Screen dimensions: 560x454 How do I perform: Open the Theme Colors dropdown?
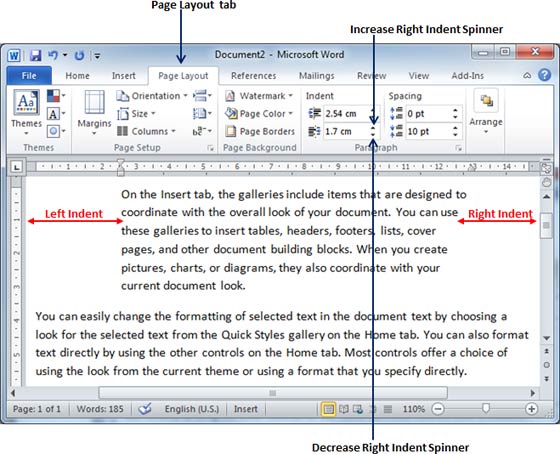click(56, 96)
